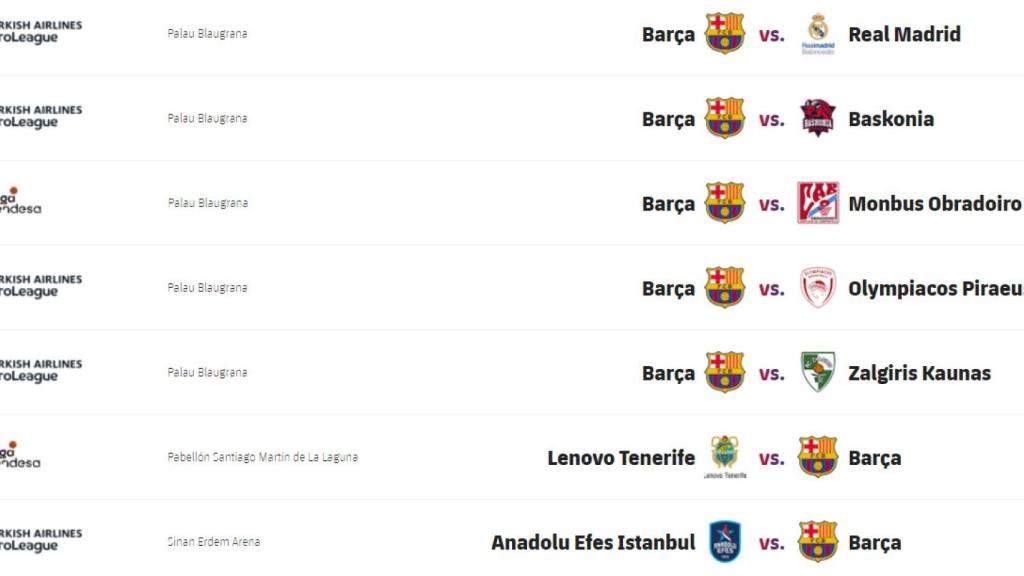This screenshot has height=576, width=1024.
Task: Click the Barça crest next to Real Madrid
Action: click(726, 33)
